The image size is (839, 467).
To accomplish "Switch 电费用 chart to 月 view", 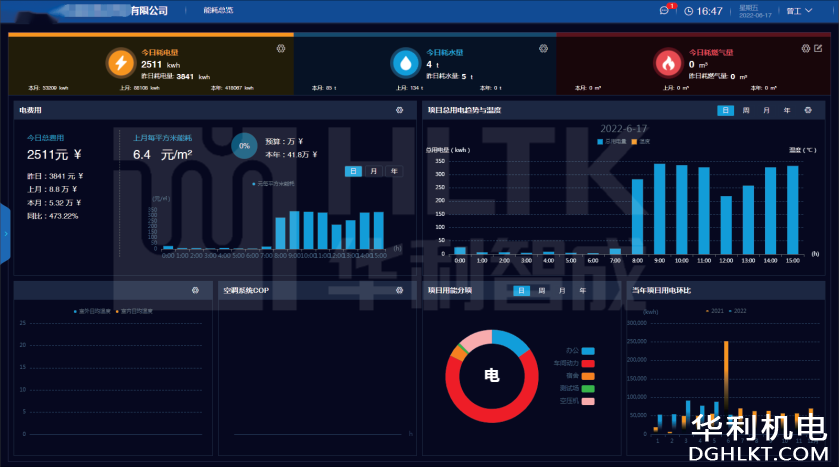I will point(373,171).
